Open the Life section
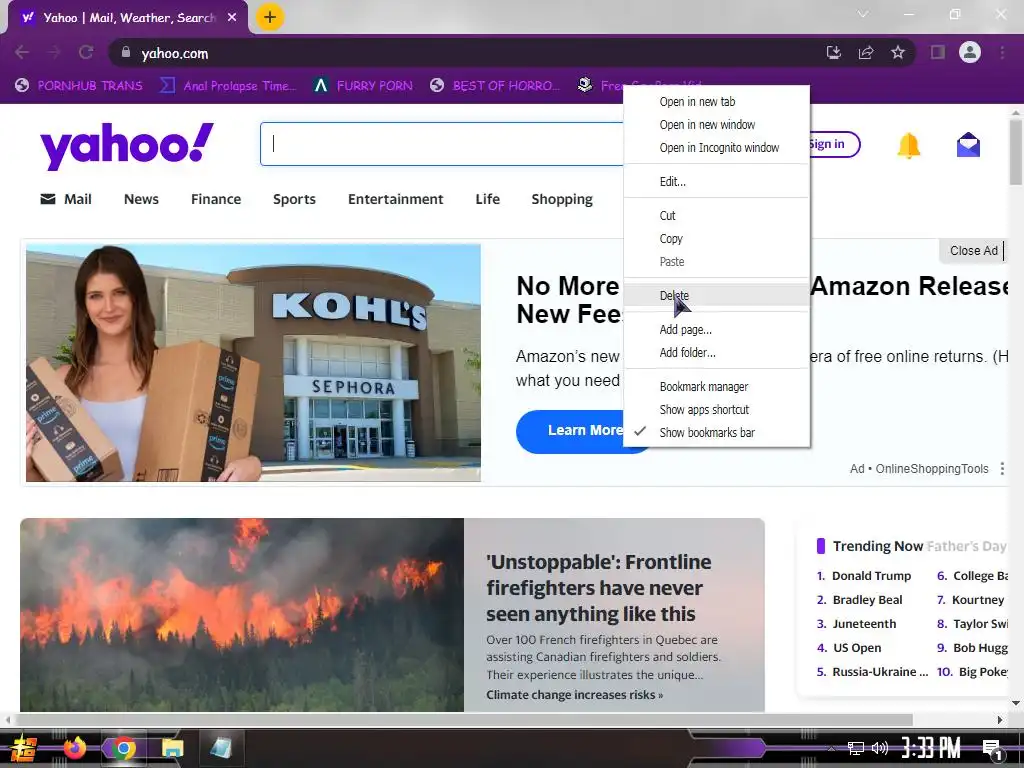The image size is (1024, 768). click(x=487, y=199)
